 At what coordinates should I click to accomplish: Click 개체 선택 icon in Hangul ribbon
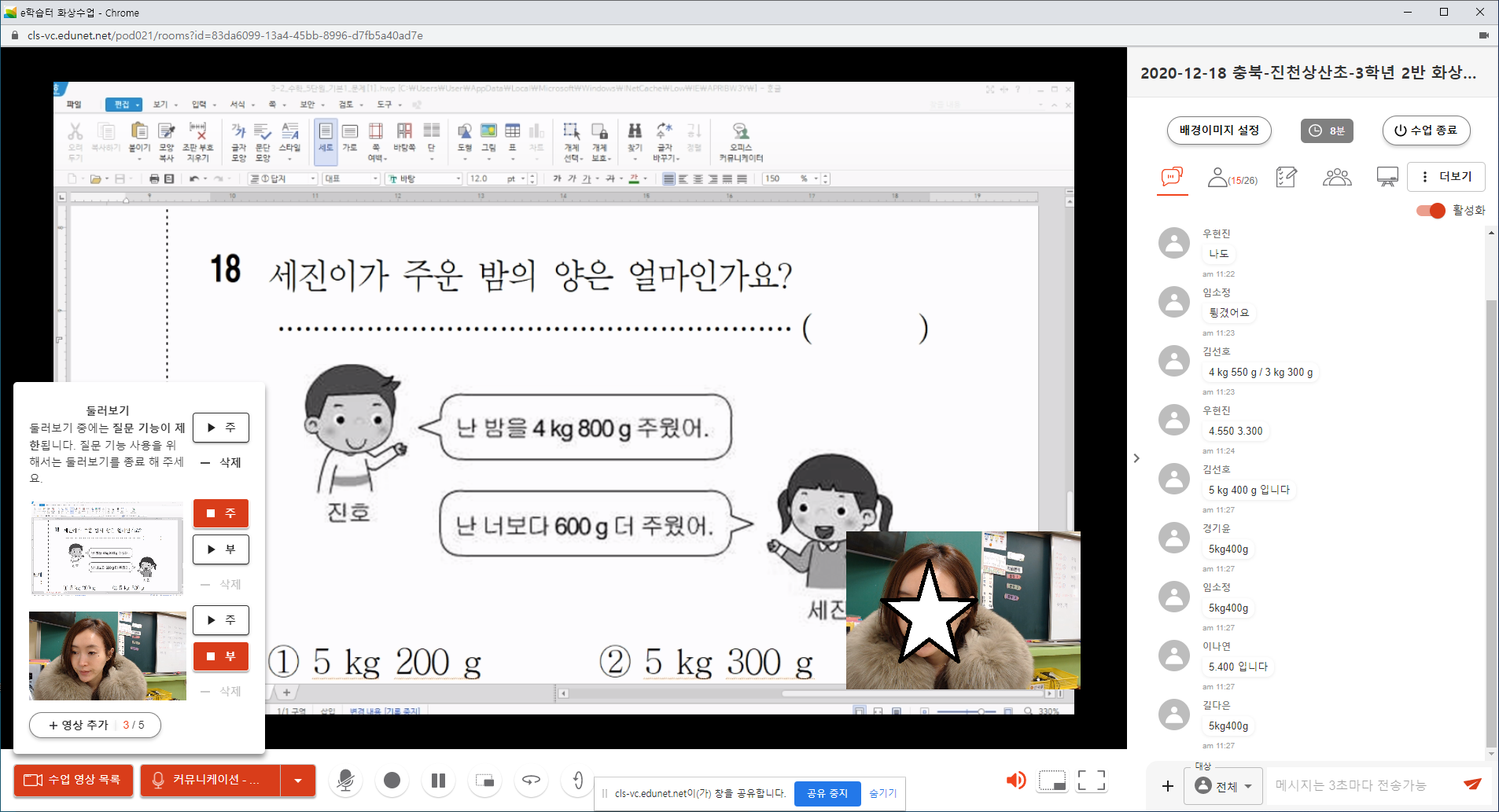572,141
